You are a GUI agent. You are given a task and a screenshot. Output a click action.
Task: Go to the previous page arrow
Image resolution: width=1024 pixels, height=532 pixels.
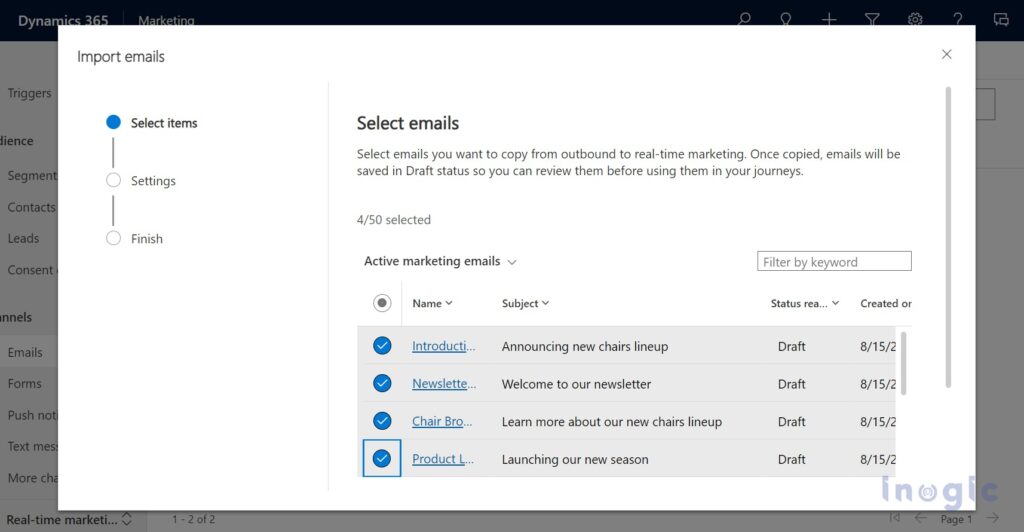[920, 518]
